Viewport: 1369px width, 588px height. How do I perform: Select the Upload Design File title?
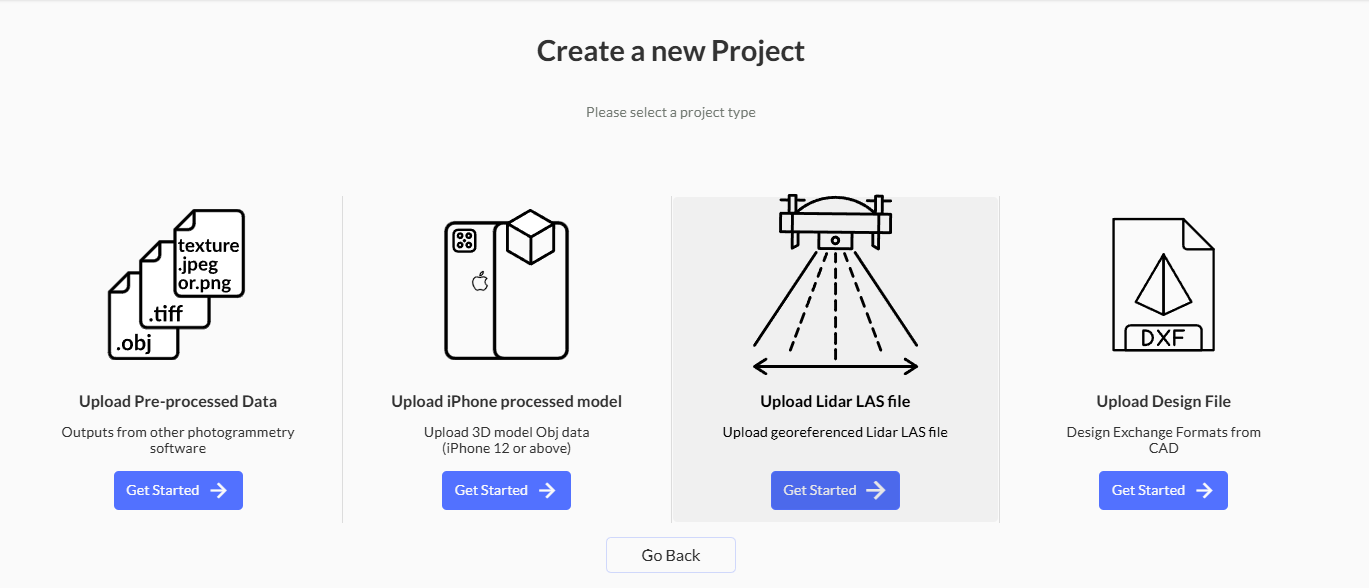pyautogui.click(x=1163, y=401)
